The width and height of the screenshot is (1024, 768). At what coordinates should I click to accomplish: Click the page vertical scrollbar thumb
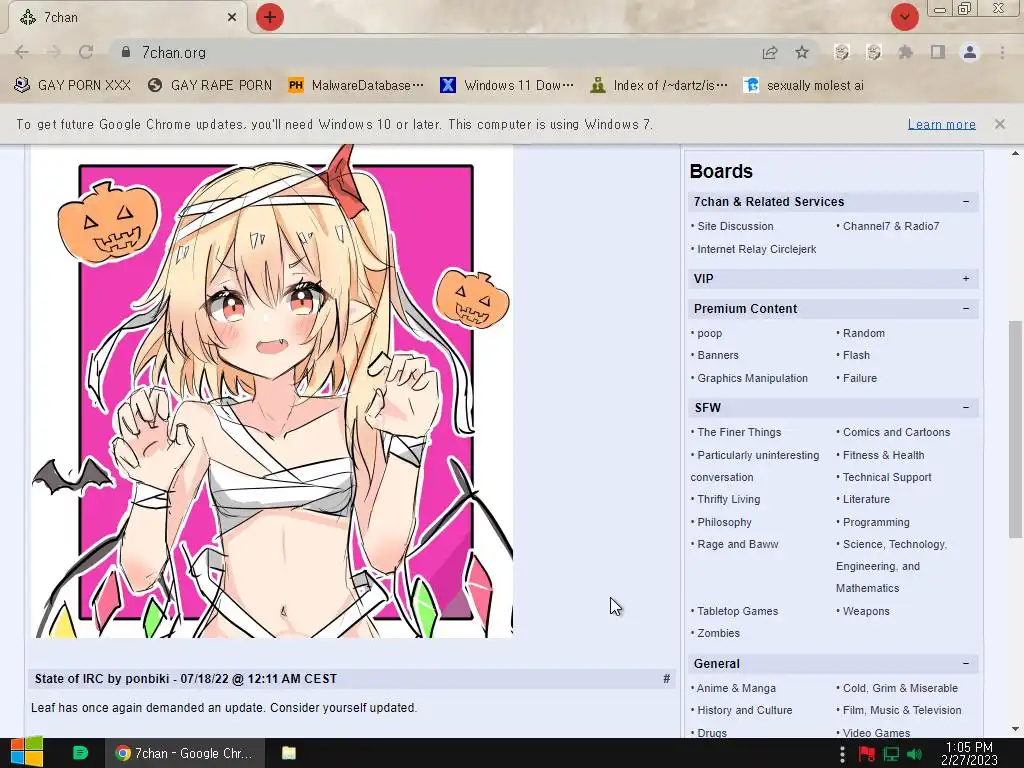1016,428
